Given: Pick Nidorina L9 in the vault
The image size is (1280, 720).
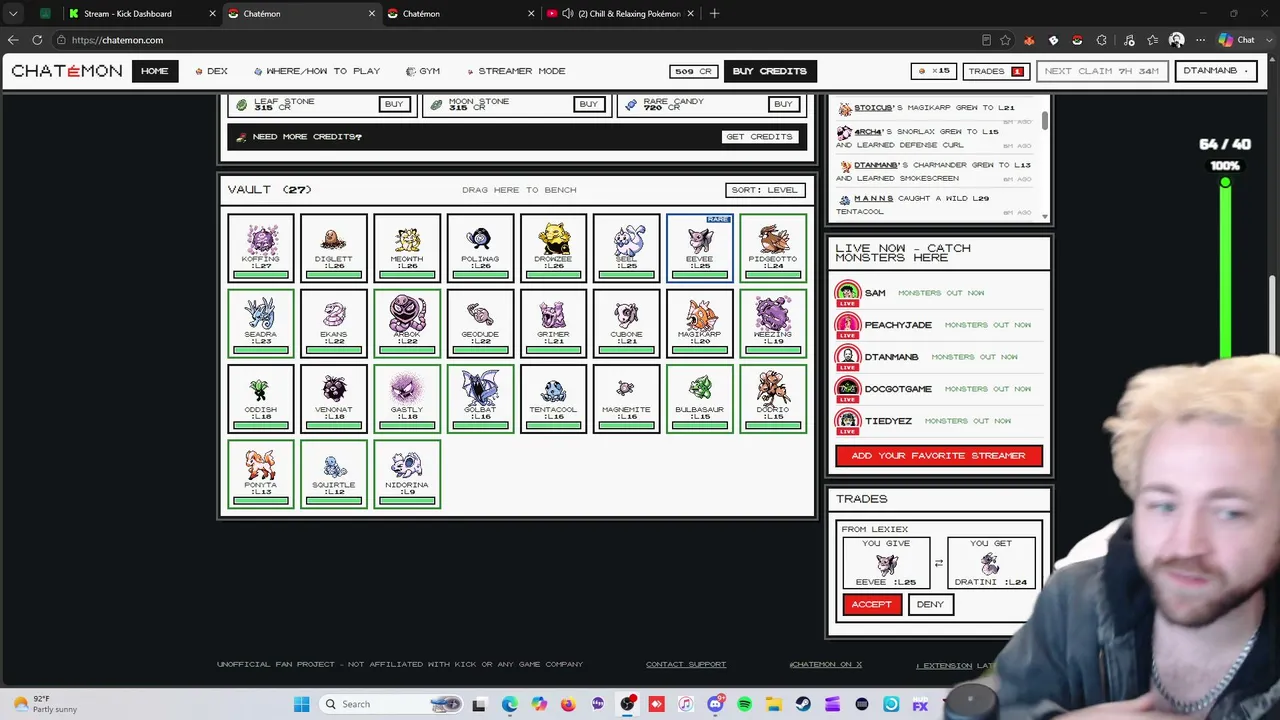Looking at the screenshot, I should tap(407, 474).
